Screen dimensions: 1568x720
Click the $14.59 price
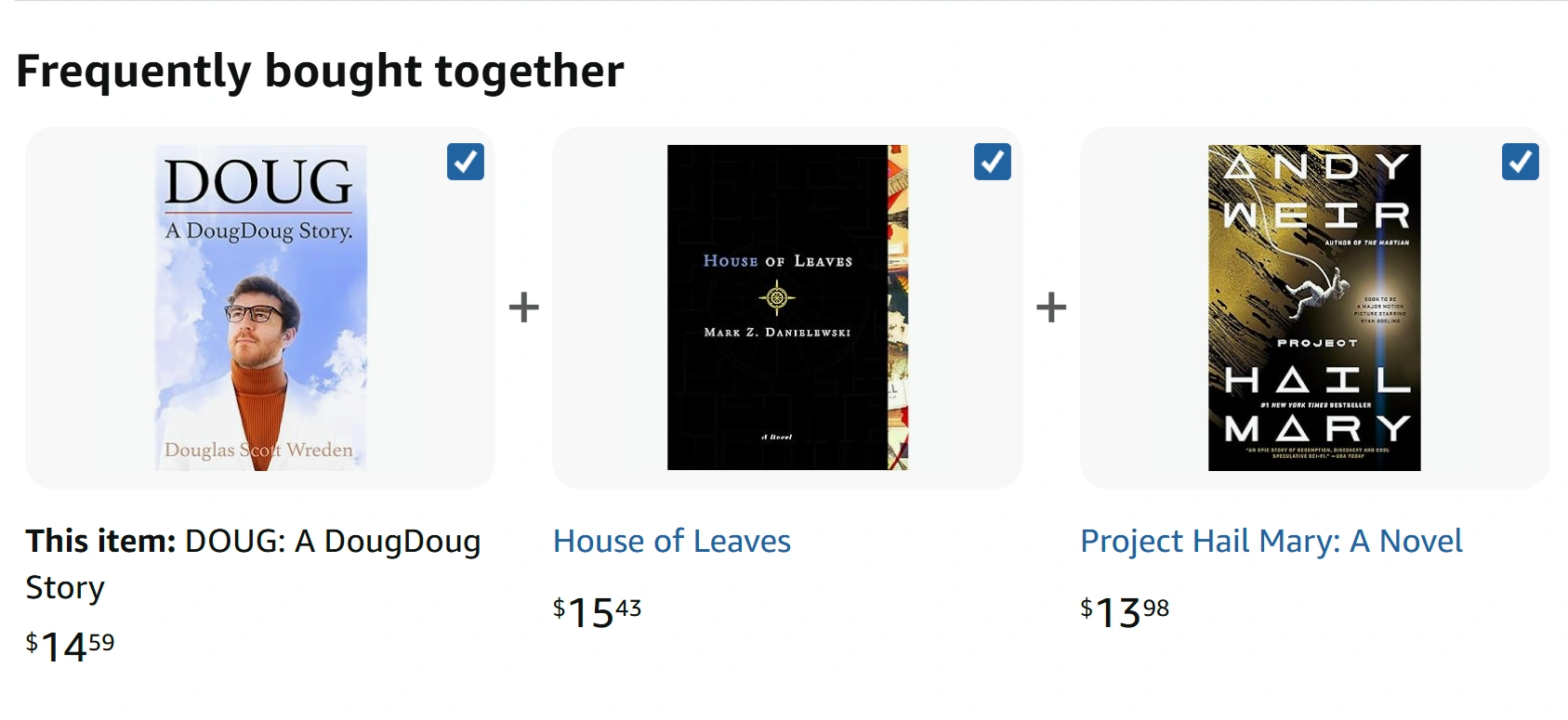pyautogui.click(x=71, y=646)
